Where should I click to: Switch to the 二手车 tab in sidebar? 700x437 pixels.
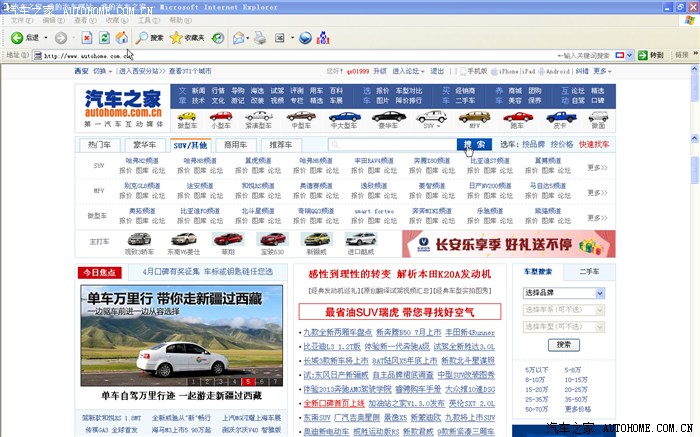590,271
